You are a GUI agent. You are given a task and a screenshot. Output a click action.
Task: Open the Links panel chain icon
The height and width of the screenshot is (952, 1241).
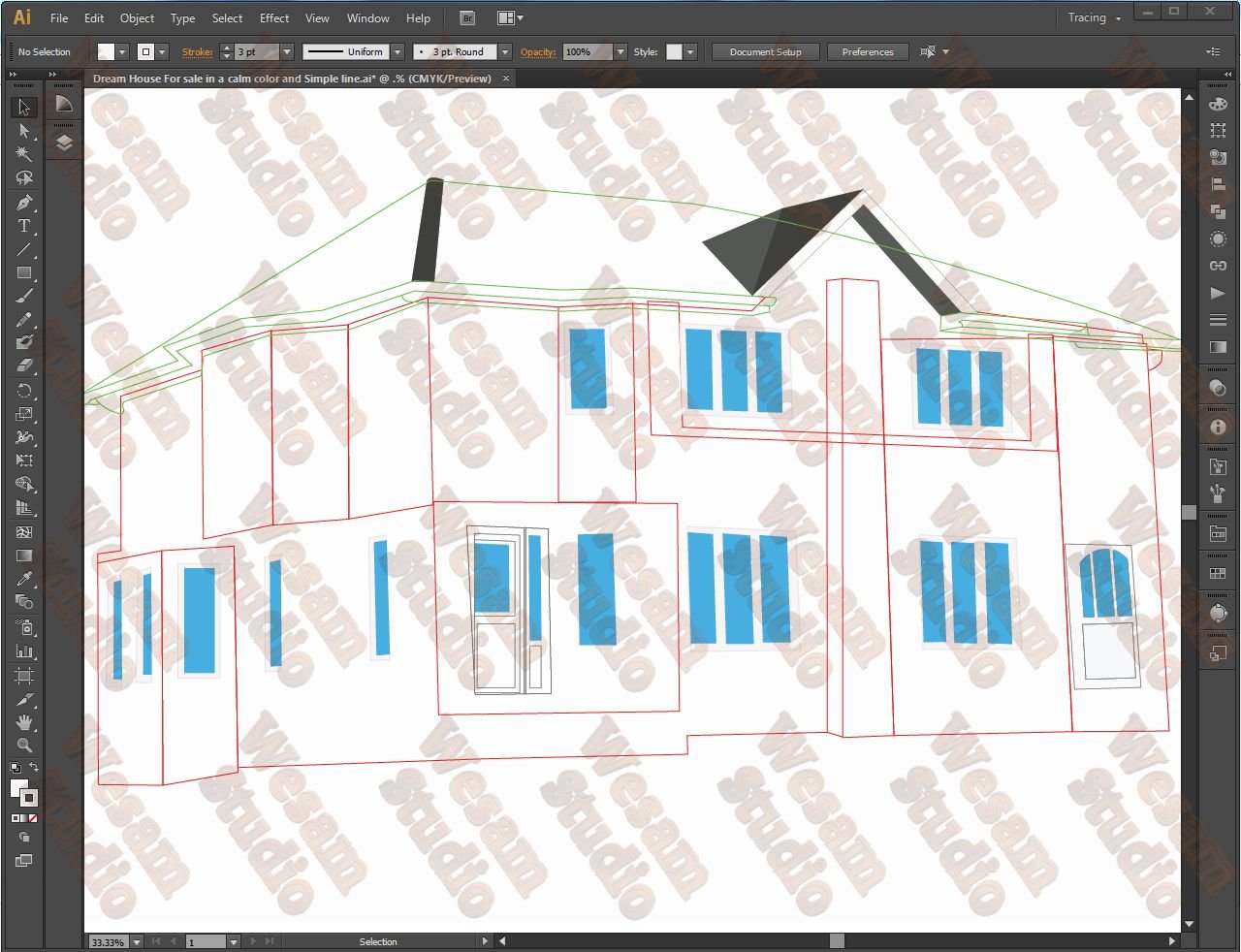click(1218, 266)
